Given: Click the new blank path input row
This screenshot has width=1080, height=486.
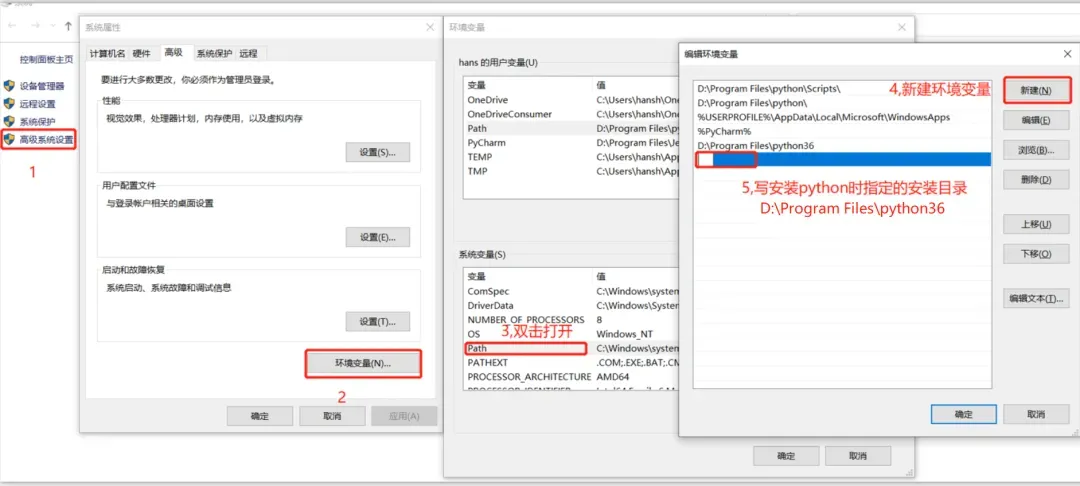Looking at the screenshot, I should pyautogui.click(x=842, y=160).
